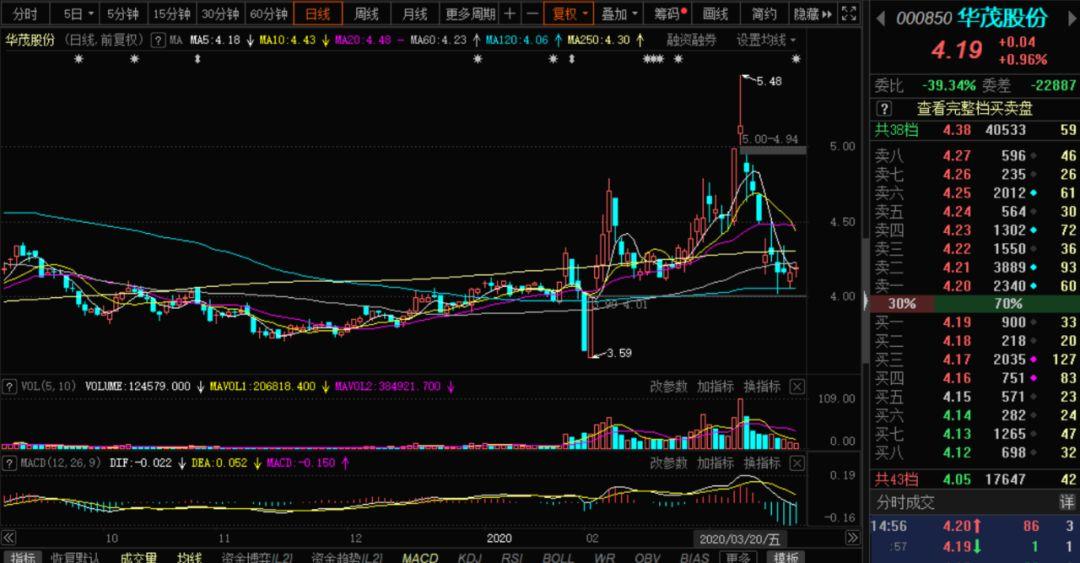Screen dimensions: 1080x563
Task: Select MACD indicator in bottom bar
Action: [x=420, y=557]
